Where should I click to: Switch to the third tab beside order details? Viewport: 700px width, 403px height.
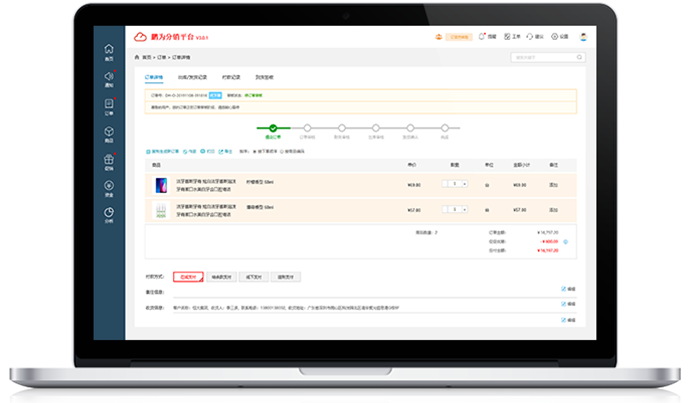[231, 76]
